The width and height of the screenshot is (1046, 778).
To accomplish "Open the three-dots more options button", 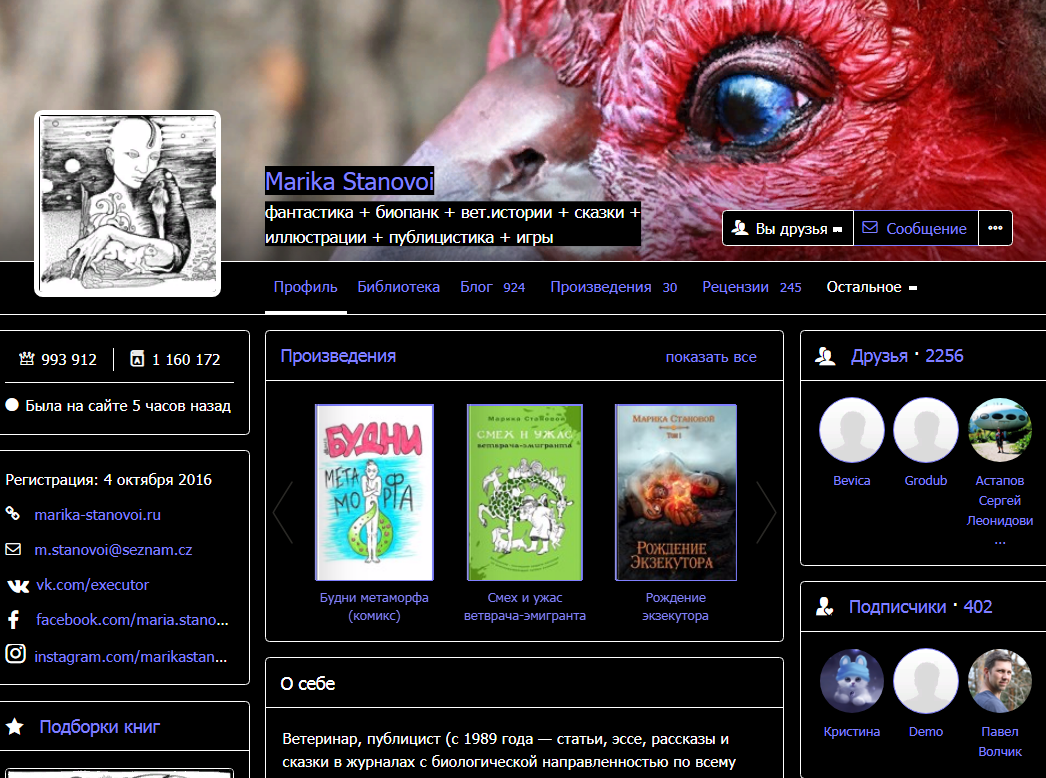I will point(995,228).
